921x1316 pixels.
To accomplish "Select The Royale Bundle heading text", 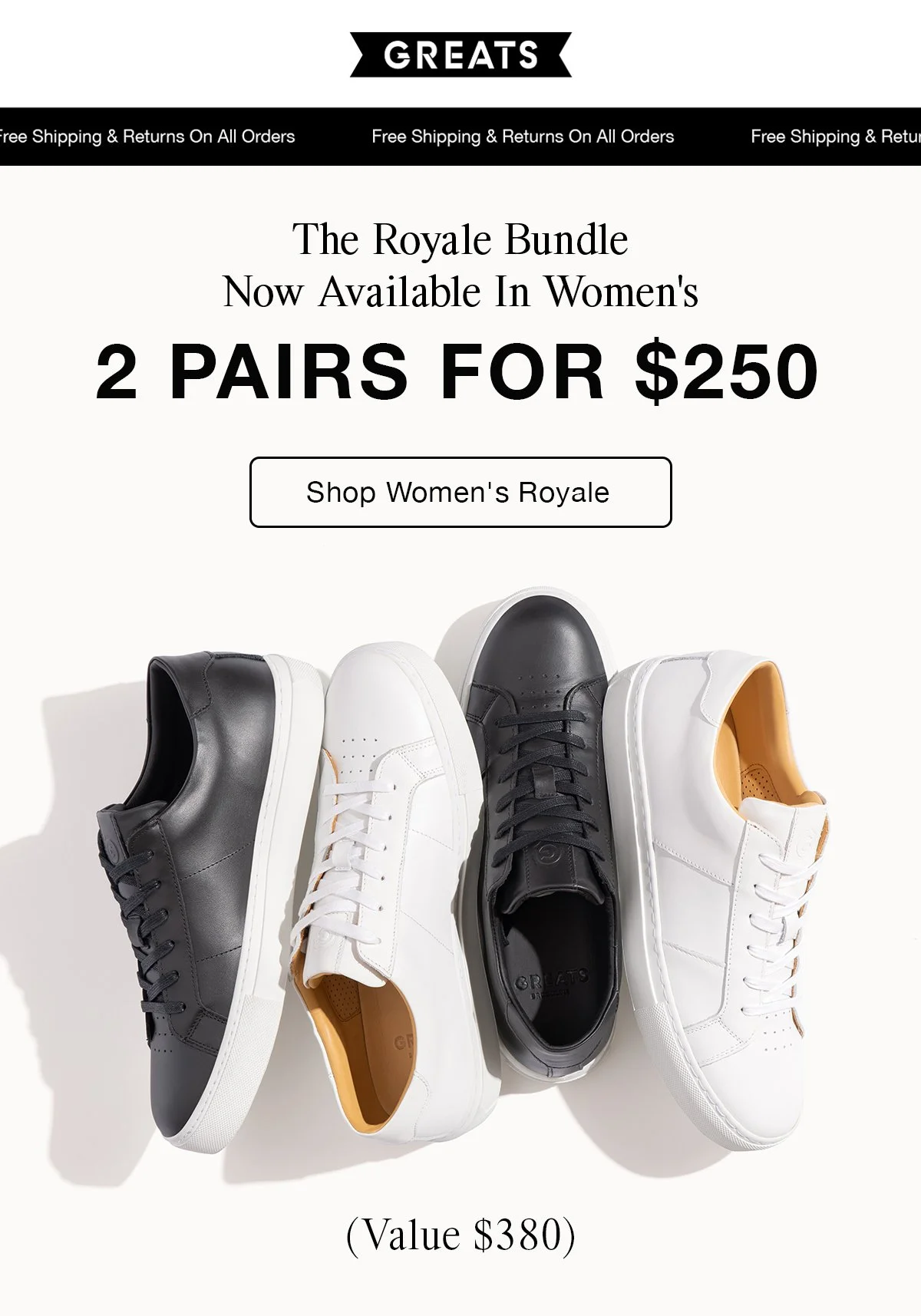I will tap(460, 239).
